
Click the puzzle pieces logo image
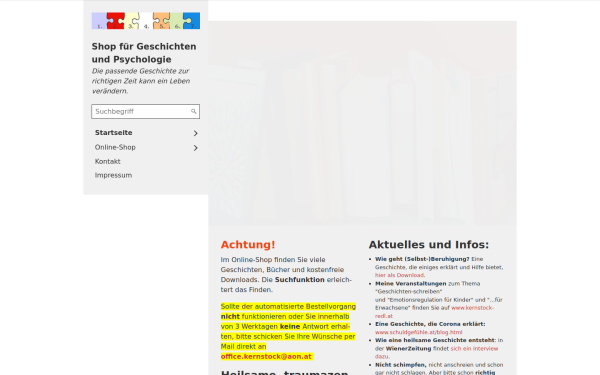coord(145,21)
